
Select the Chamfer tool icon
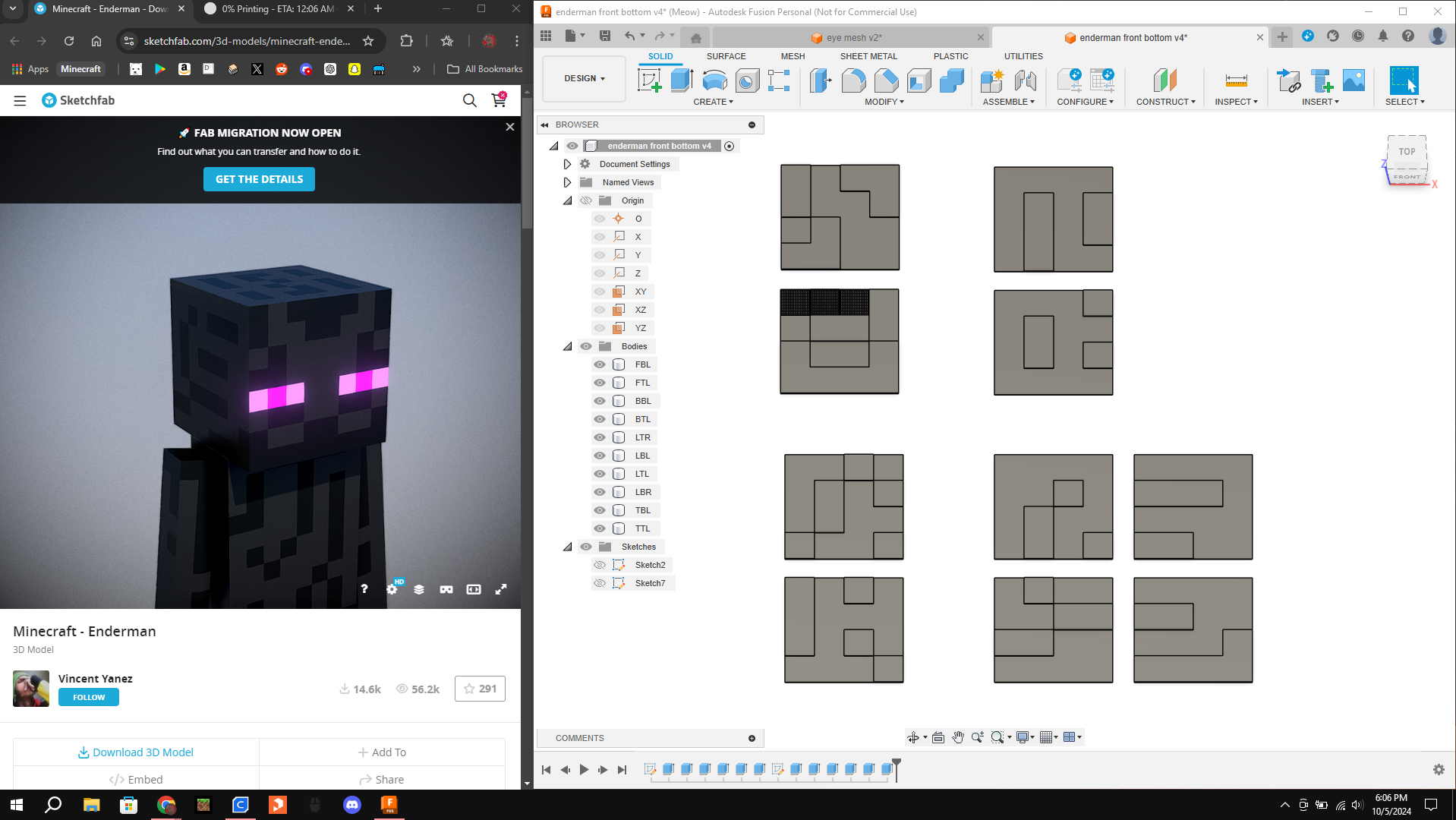click(886, 80)
